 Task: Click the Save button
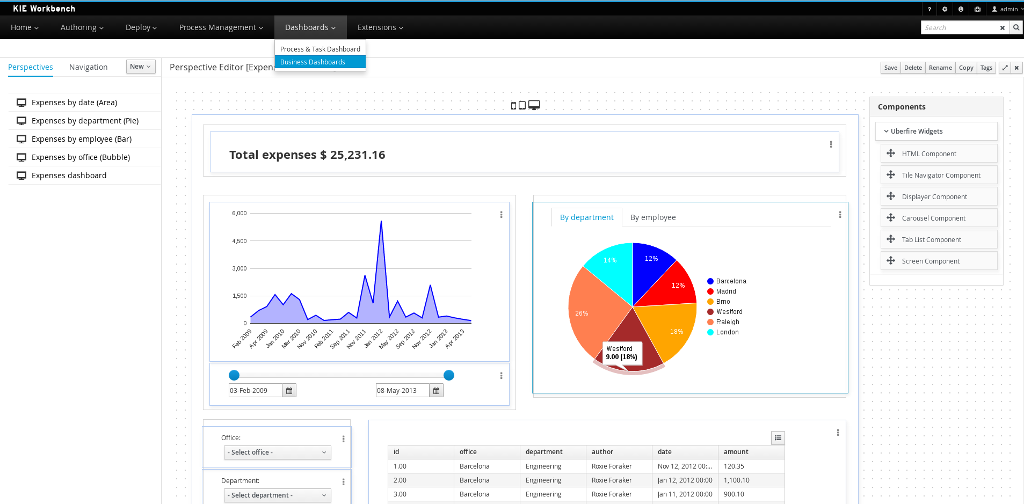(890, 68)
